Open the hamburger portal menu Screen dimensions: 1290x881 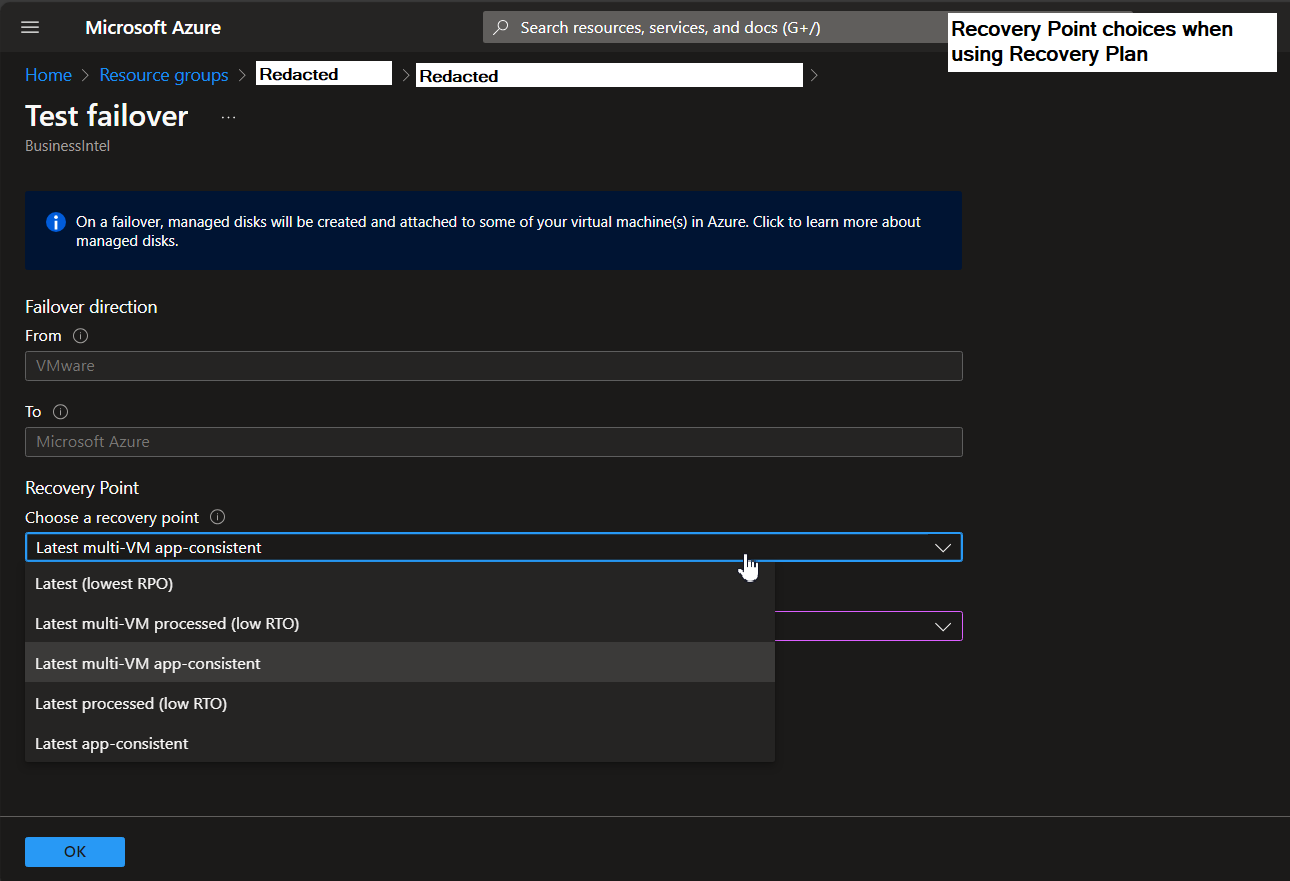pyautogui.click(x=30, y=27)
